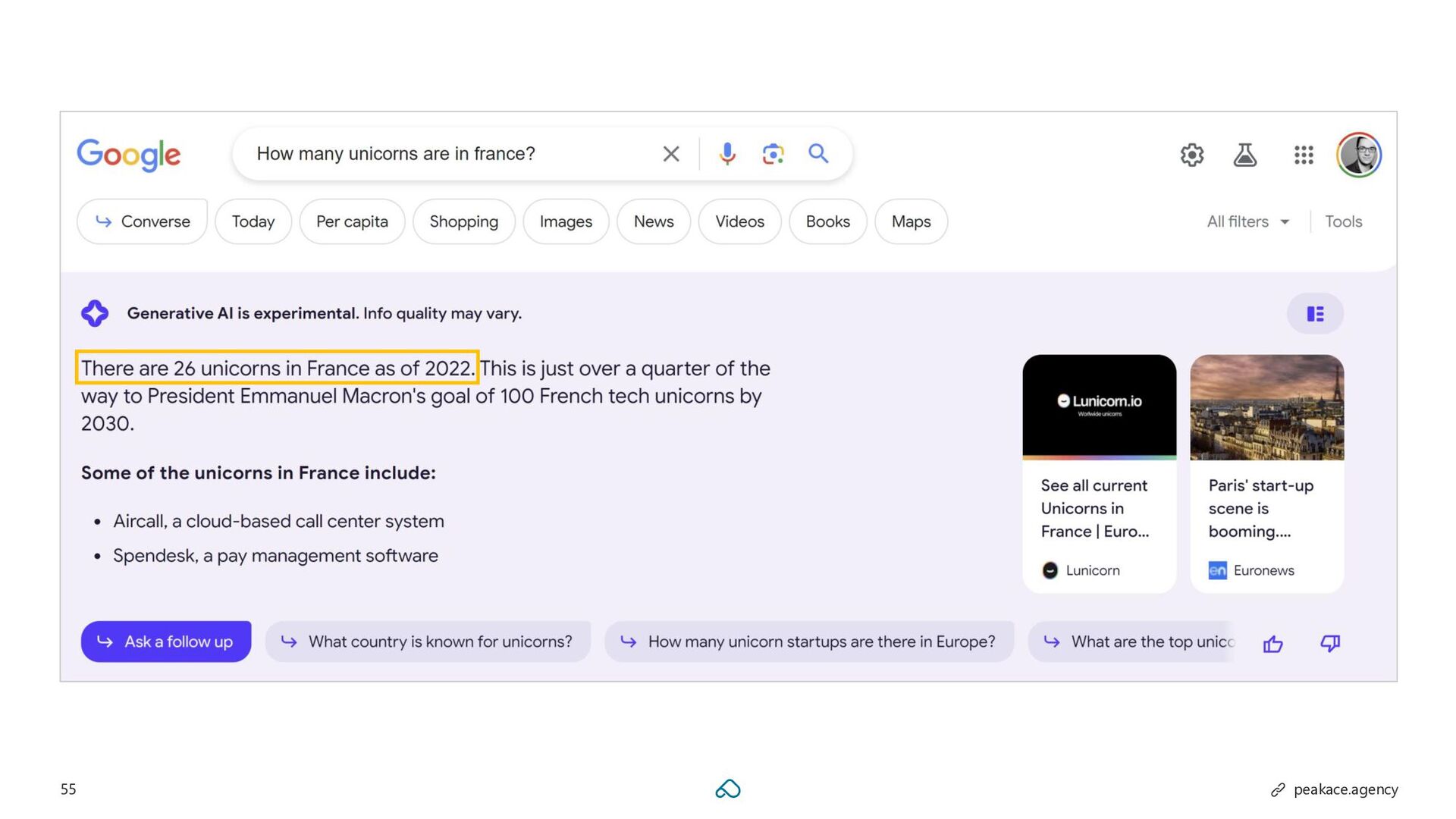This screenshot has height=819, width=1456.
Task: Ask how many unicorn startups in Europe
Action: pyautogui.click(x=808, y=642)
